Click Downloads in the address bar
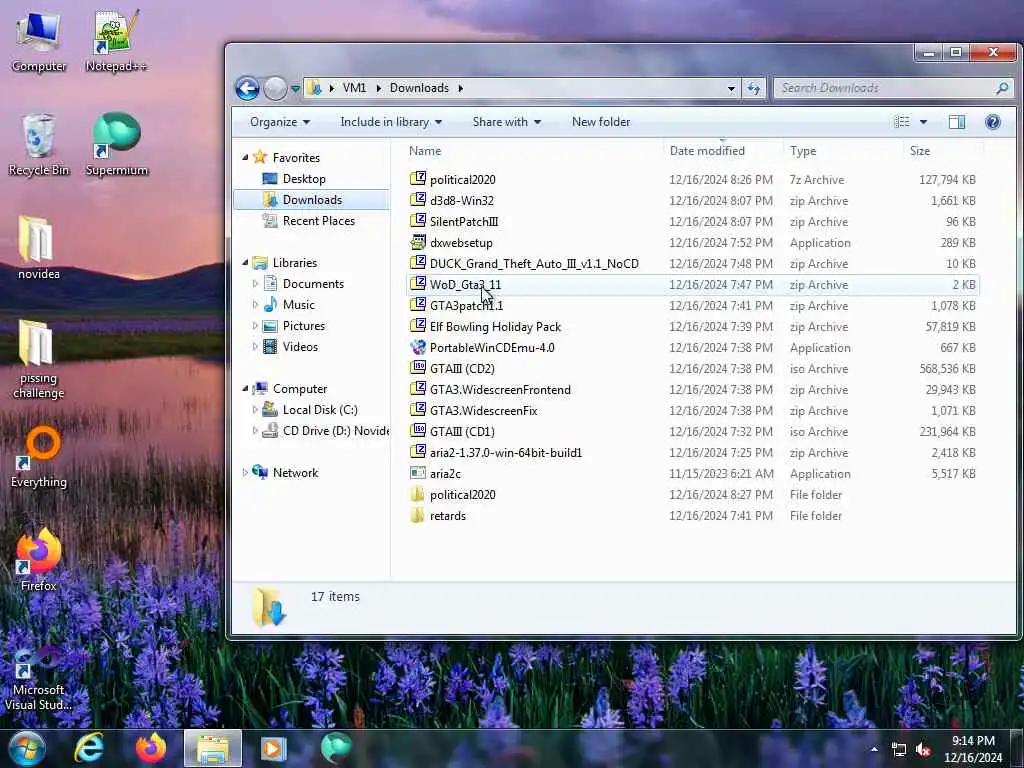The width and height of the screenshot is (1024, 768). click(419, 88)
